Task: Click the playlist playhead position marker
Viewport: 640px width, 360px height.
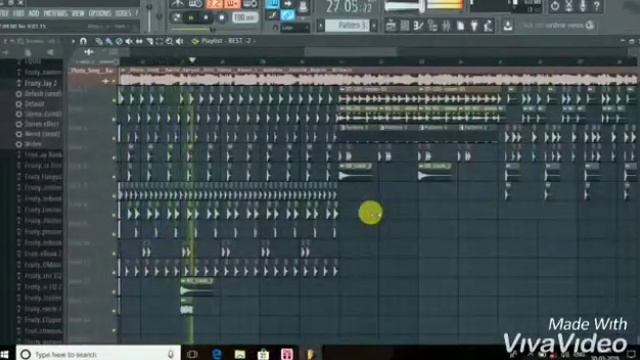Action: (x=192, y=60)
